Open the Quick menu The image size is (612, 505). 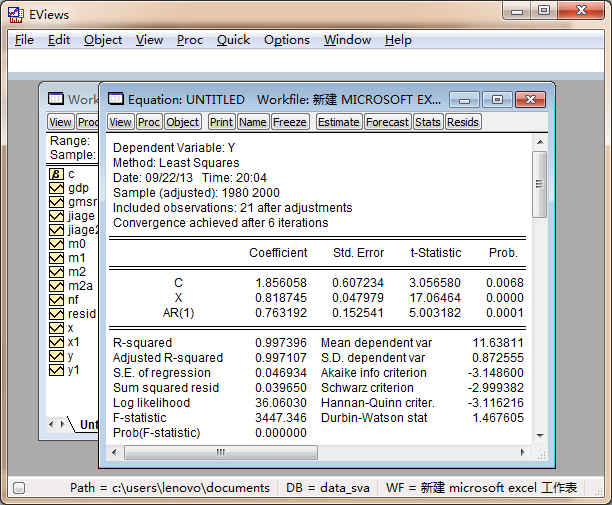pyautogui.click(x=233, y=40)
